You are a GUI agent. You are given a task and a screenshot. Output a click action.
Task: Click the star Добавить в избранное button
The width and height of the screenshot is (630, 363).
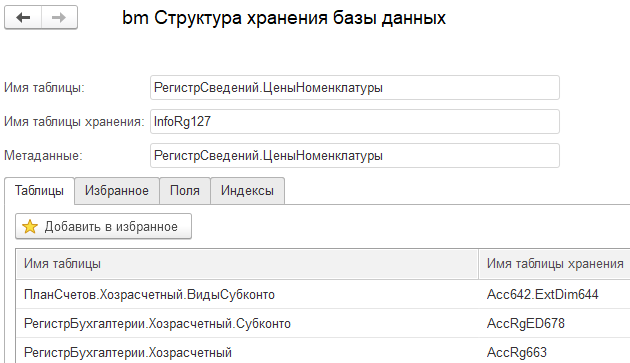click(103, 226)
